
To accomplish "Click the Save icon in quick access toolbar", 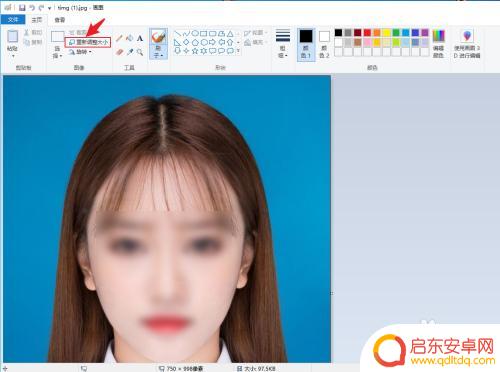I will tap(22, 7).
